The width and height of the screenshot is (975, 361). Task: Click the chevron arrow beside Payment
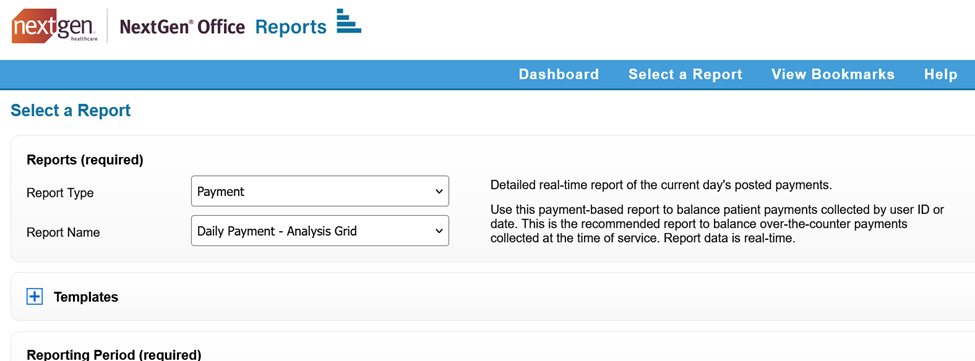(x=439, y=192)
